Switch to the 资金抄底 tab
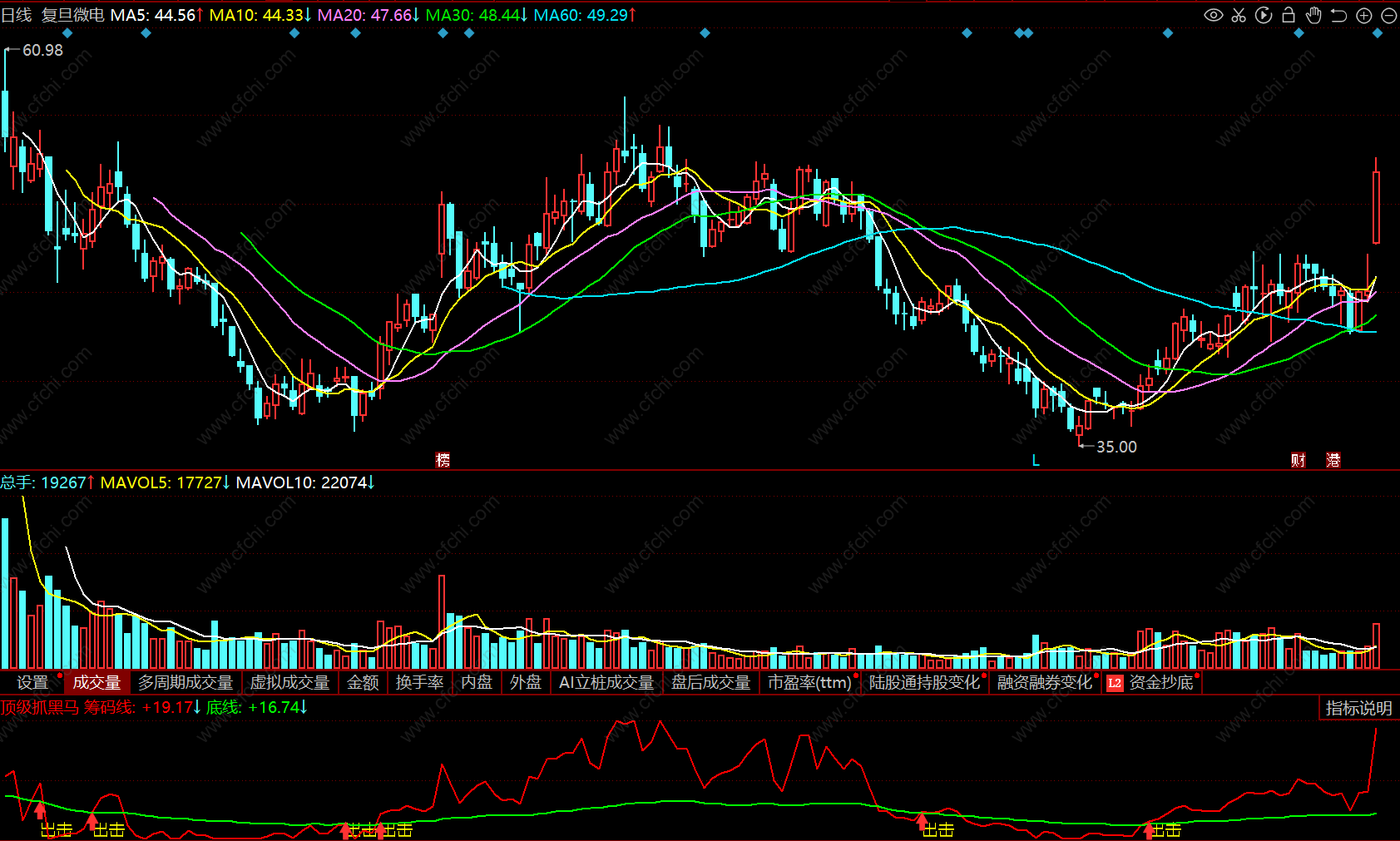 click(x=1161, y=683)
